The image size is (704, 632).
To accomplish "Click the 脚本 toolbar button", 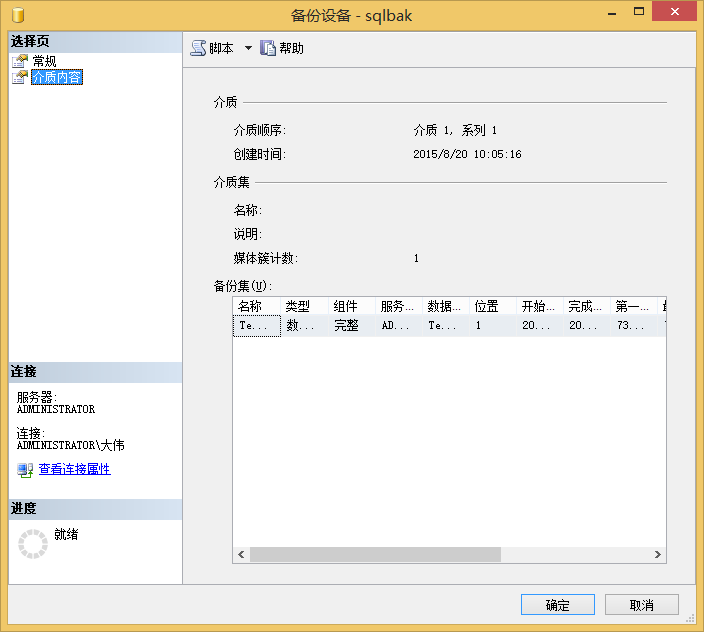I will coord(212,48).
